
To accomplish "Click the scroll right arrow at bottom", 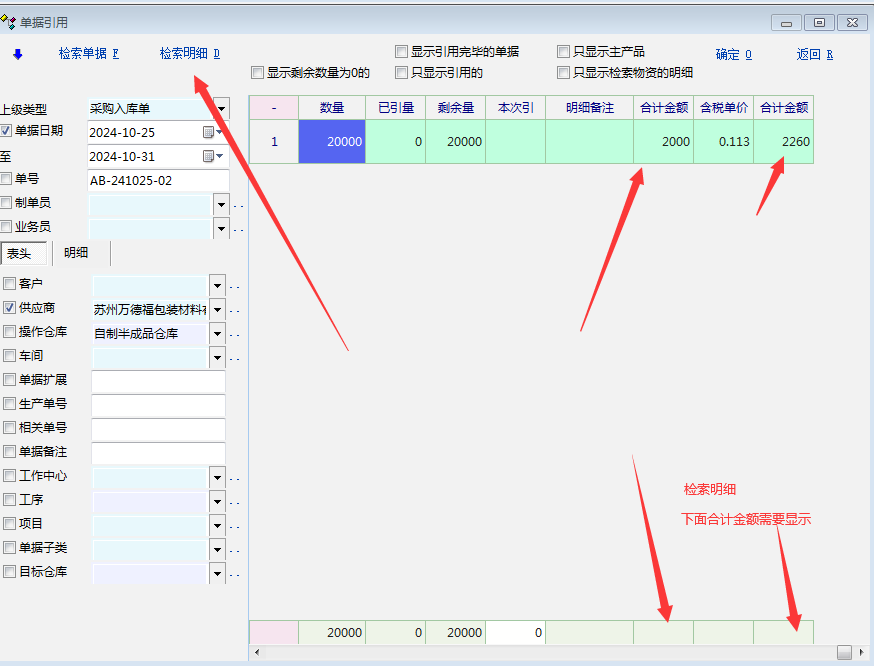I will tap(862, 652).
